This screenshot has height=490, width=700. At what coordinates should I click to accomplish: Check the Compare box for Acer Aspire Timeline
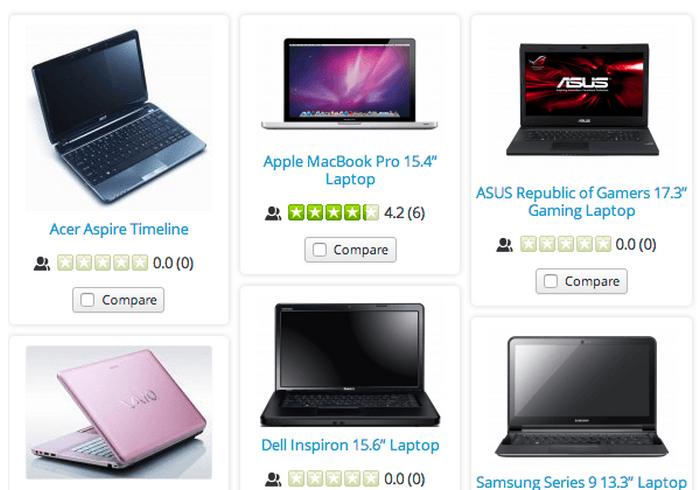pyautogui.click(x=88, y=299)
